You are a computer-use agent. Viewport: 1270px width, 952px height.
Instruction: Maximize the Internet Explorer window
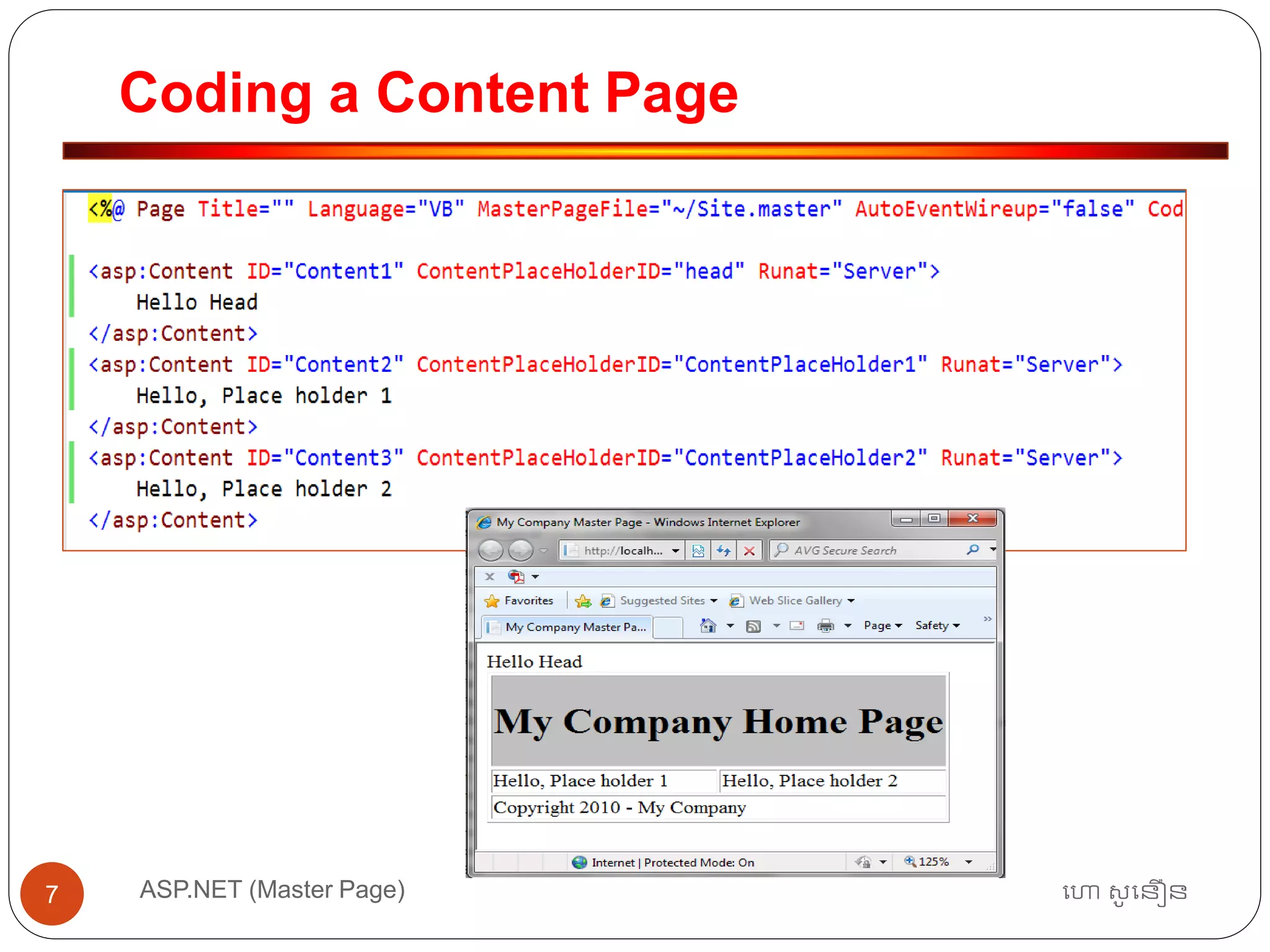934,518
